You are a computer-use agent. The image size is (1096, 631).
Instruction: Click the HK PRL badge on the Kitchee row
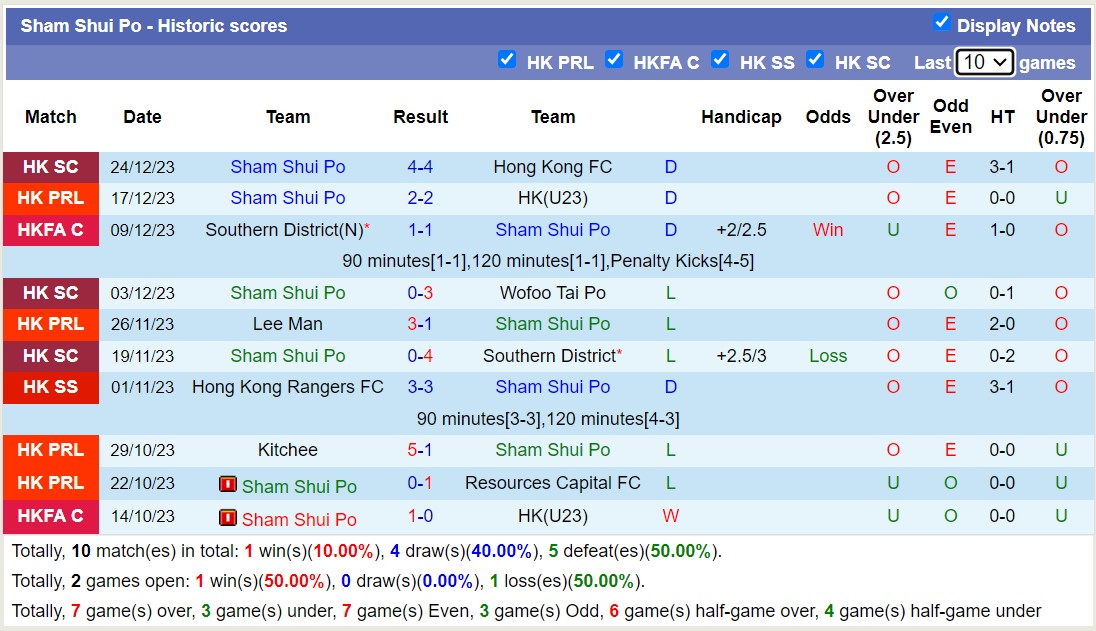pyautogui.click(x=50, y=450)
